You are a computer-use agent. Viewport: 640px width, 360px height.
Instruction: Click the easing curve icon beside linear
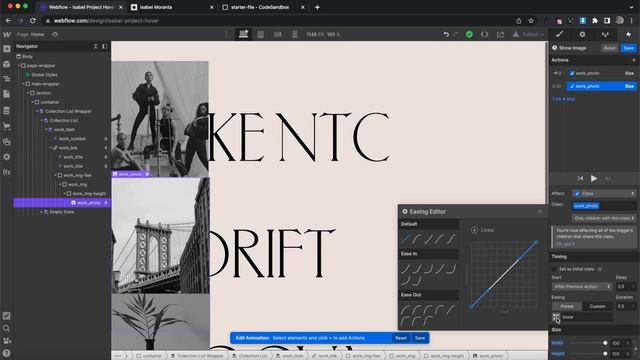tap(556, 317)
